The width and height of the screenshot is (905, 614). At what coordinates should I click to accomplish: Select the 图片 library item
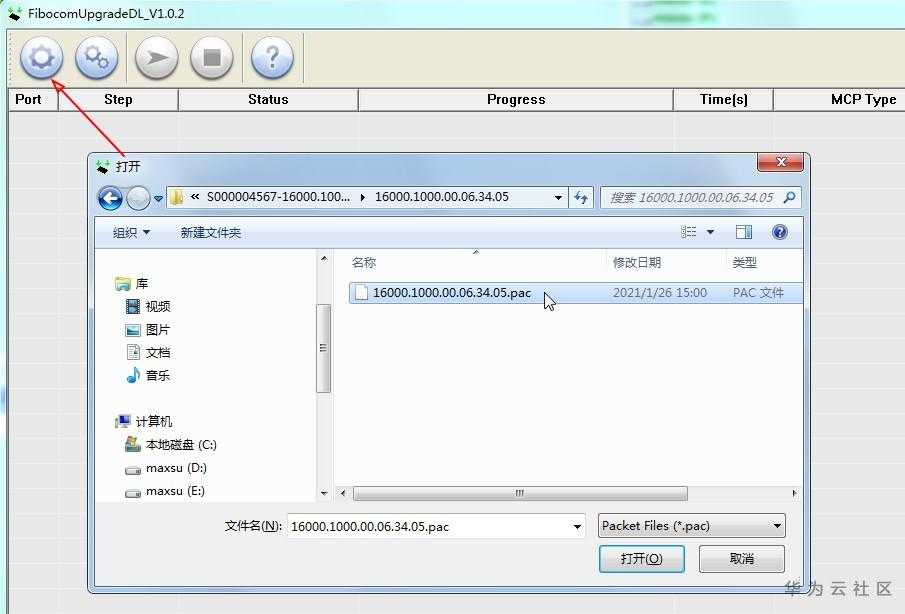coord(148,330)
